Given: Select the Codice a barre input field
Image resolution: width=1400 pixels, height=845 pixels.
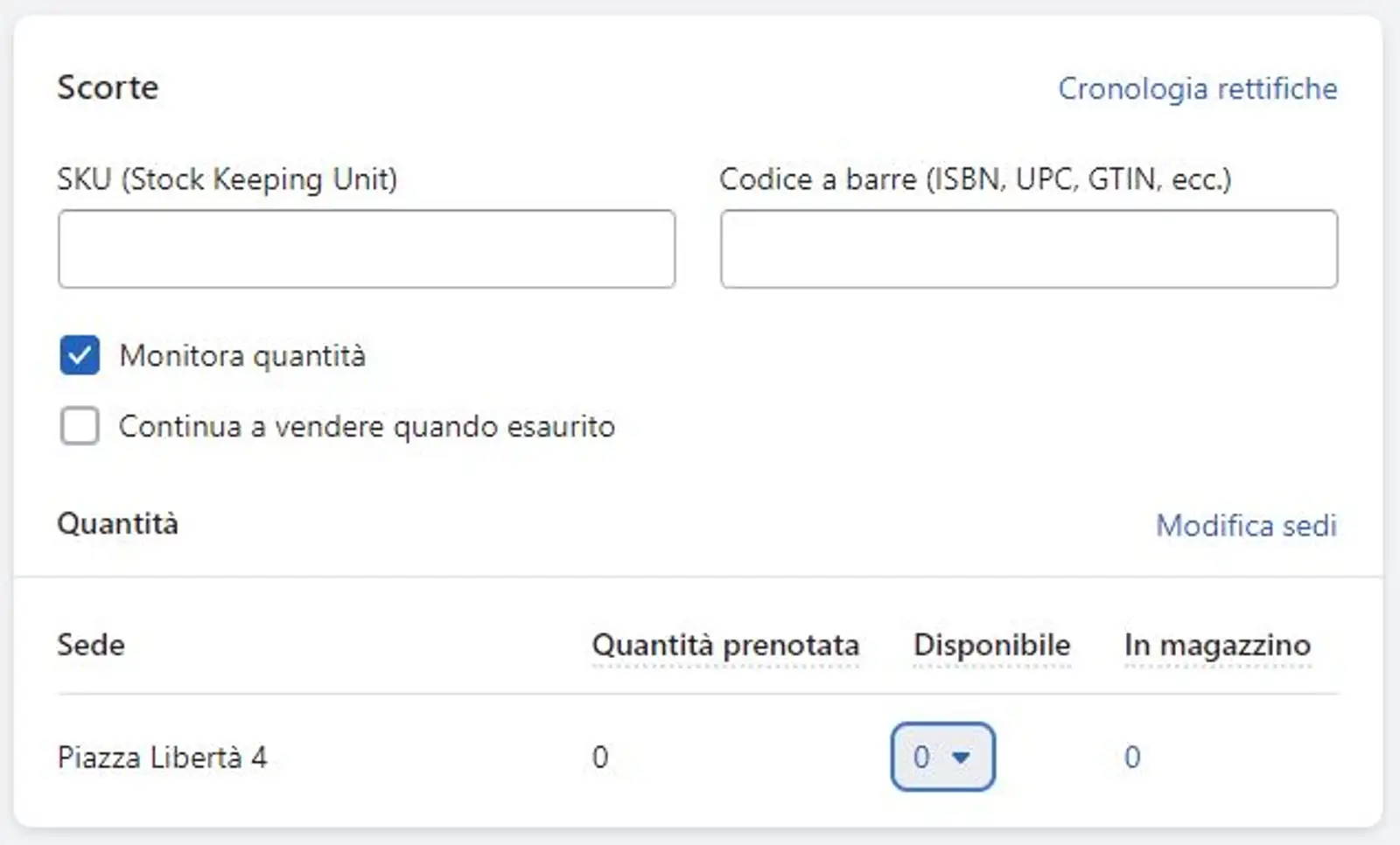Looking at the screenshot, I should click(1029, 248).
